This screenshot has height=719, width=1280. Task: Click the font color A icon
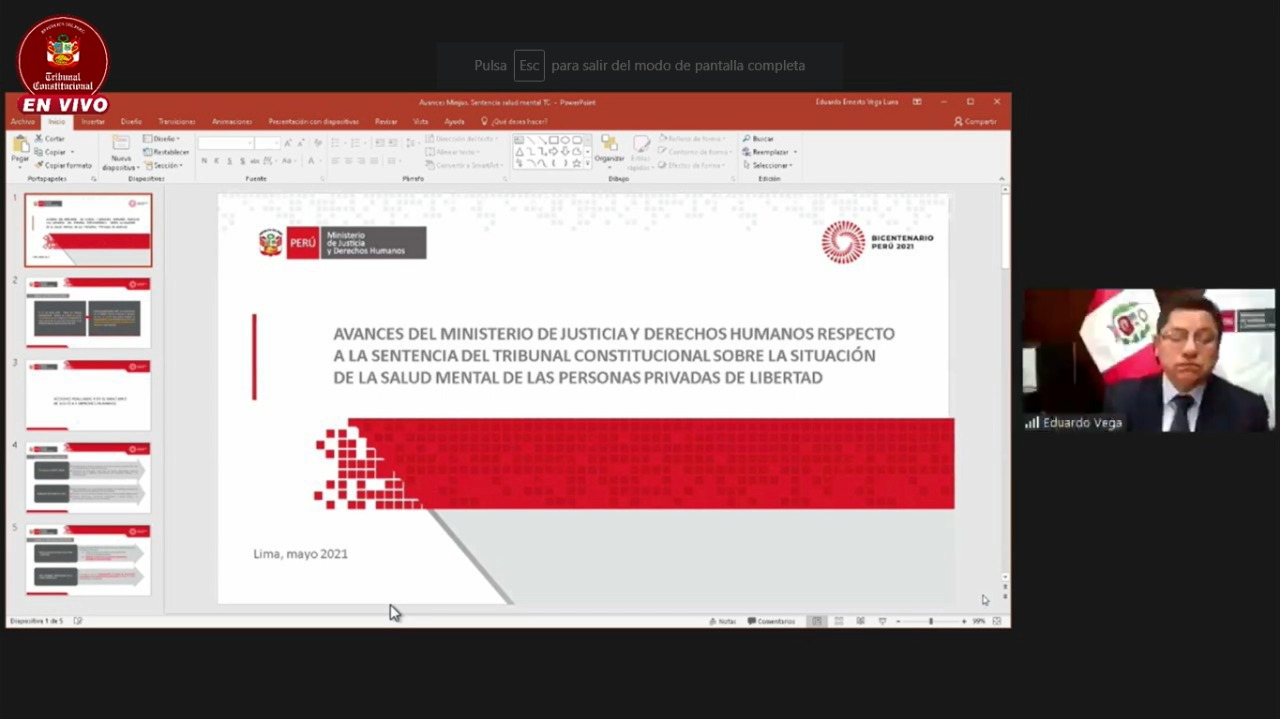click(311, 161)
